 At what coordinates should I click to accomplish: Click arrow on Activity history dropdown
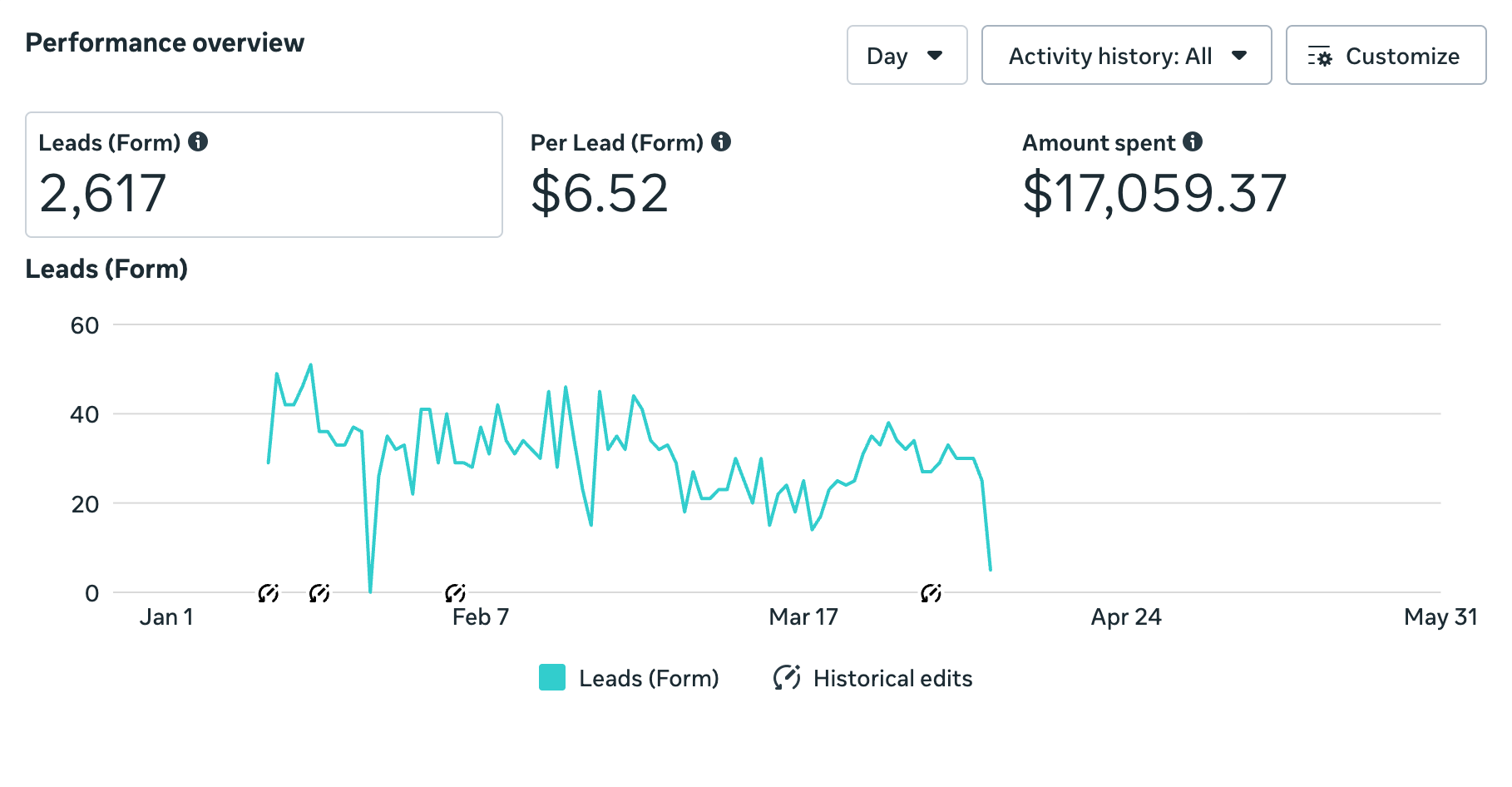[1239, 56]
